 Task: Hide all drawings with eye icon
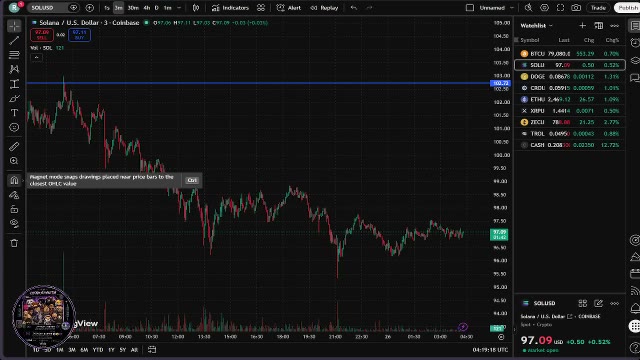(14, 224)
